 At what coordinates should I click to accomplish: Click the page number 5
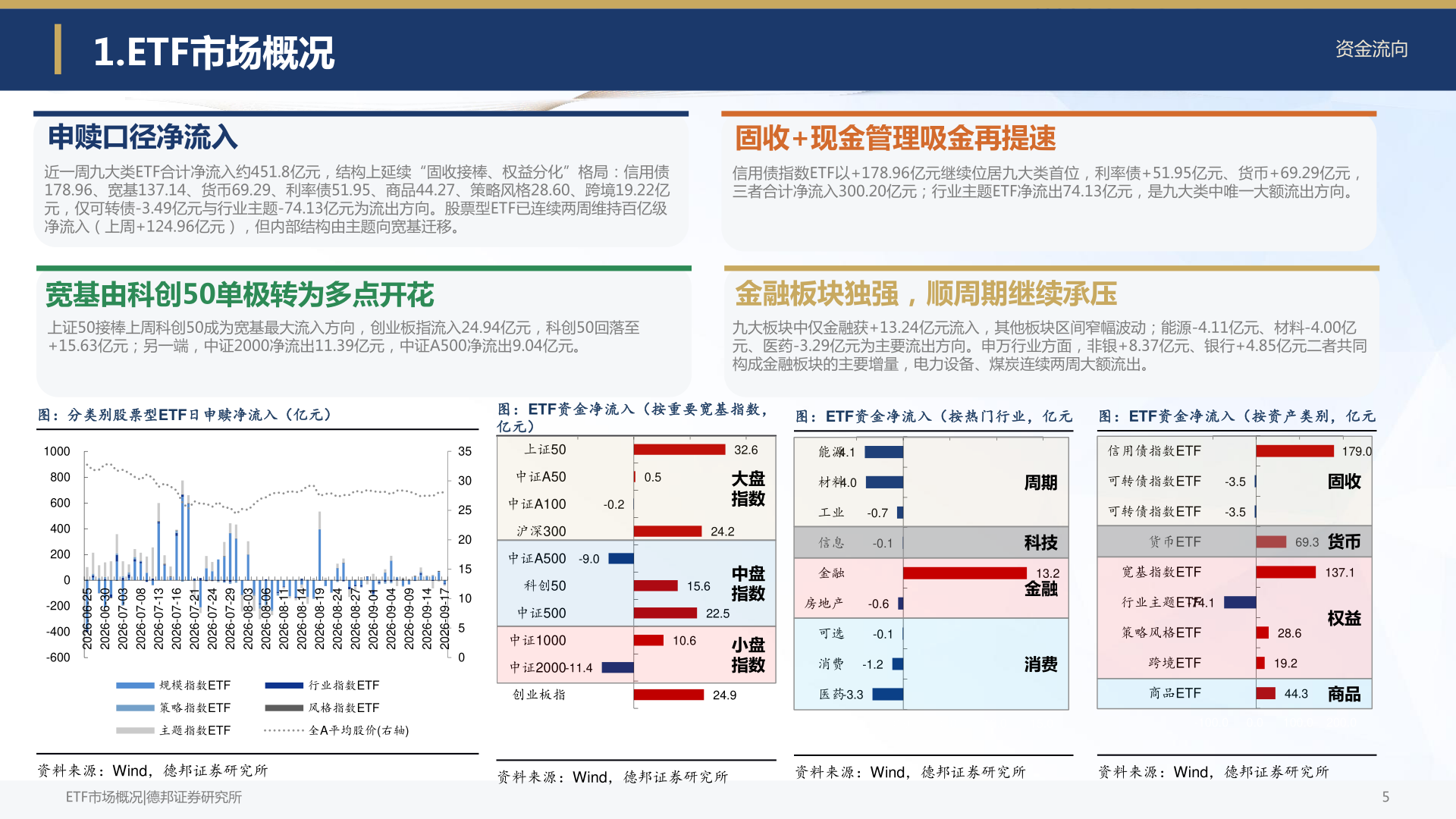[1385, 797]
